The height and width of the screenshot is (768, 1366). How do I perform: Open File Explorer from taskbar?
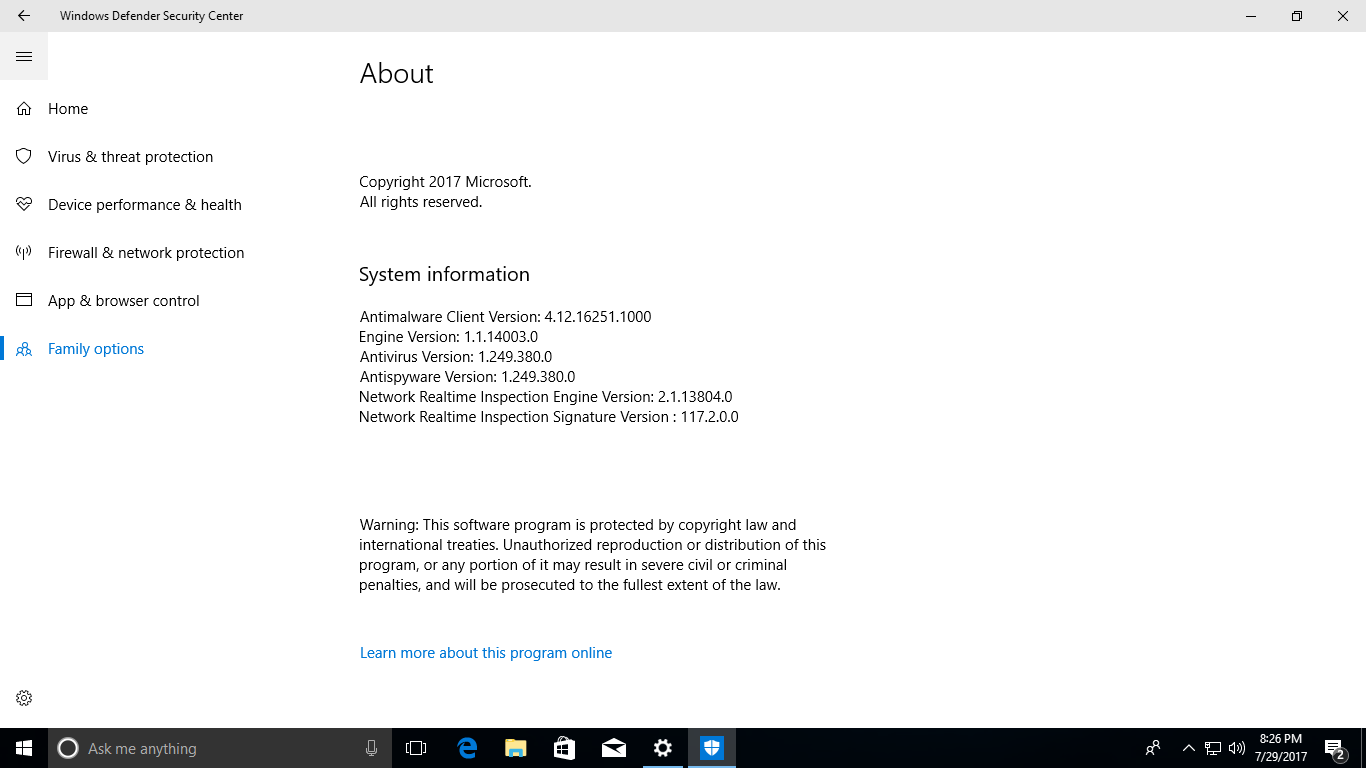point(516,748)
